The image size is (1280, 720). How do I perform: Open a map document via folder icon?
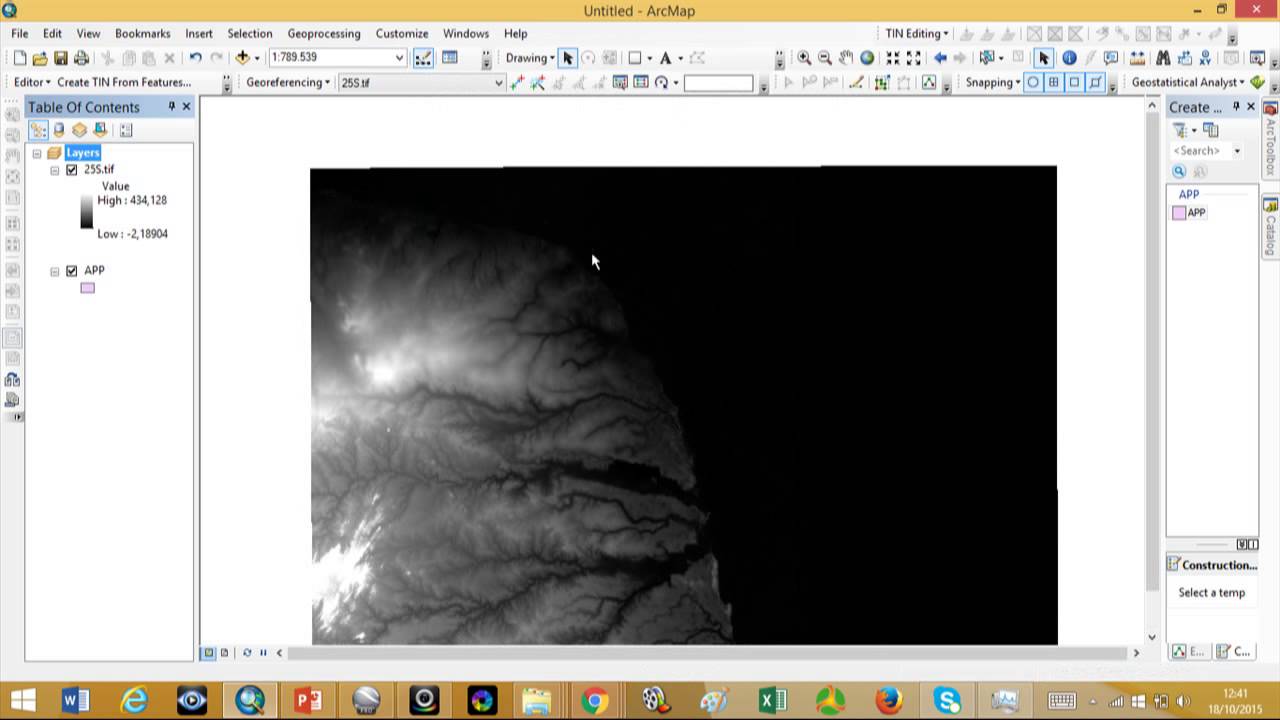(x=40, y=58)
